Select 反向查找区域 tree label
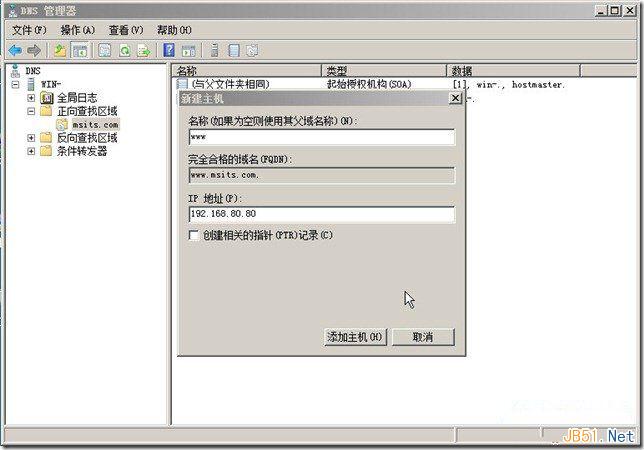Viewport: 644px width, 450px height. 87,138
